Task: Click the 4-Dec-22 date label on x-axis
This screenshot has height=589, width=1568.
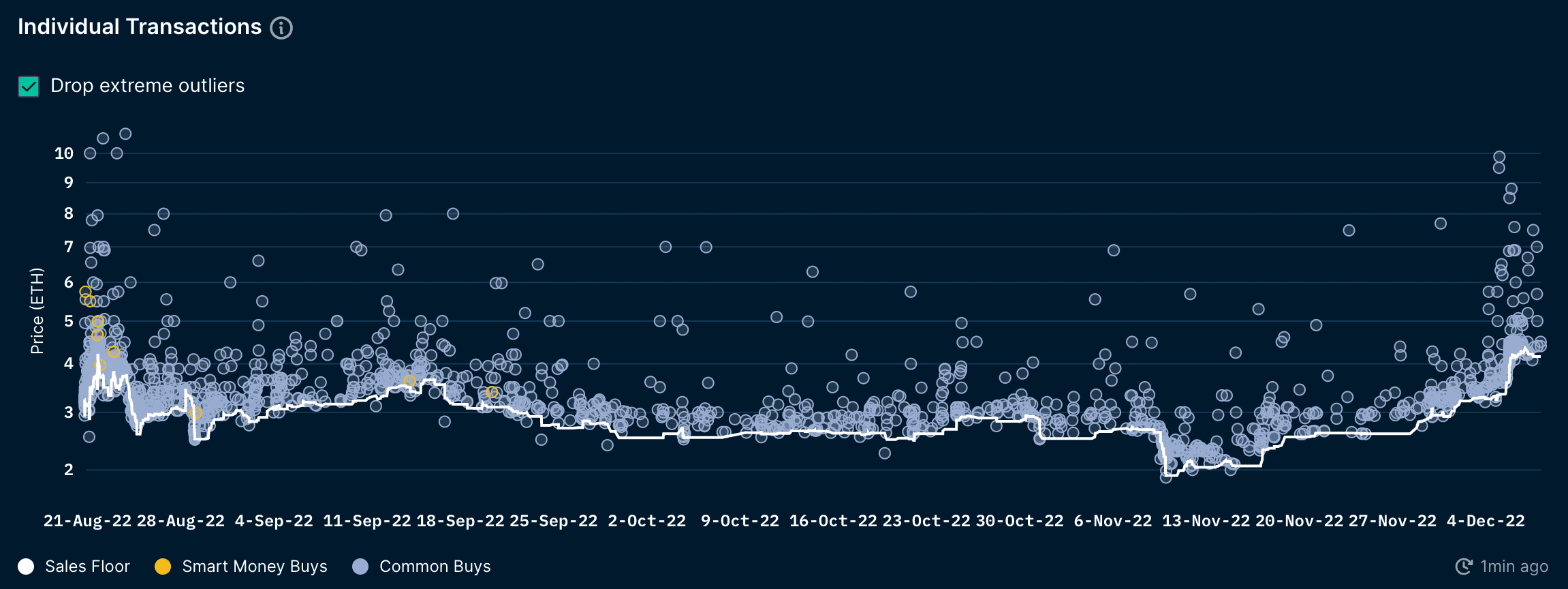Action: tap(1486, 521)
